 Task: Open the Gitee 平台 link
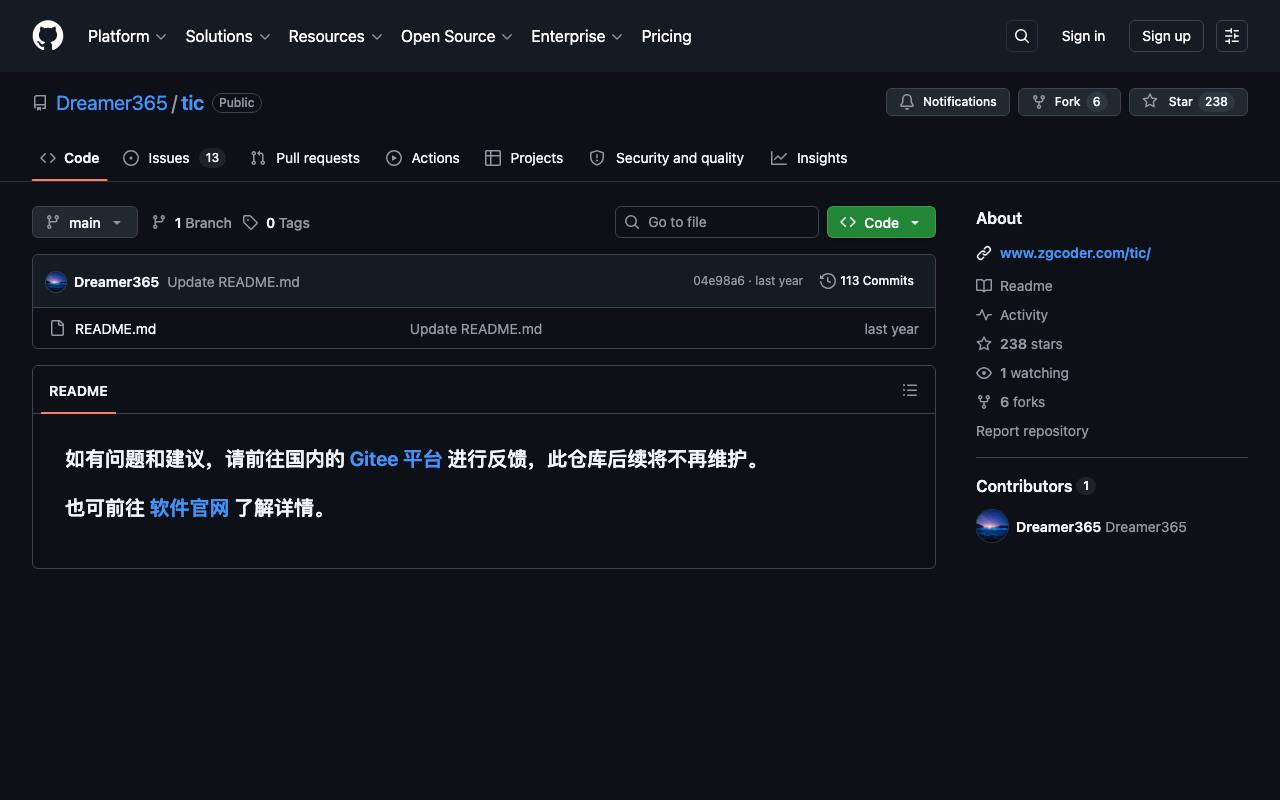click(396, 459)
